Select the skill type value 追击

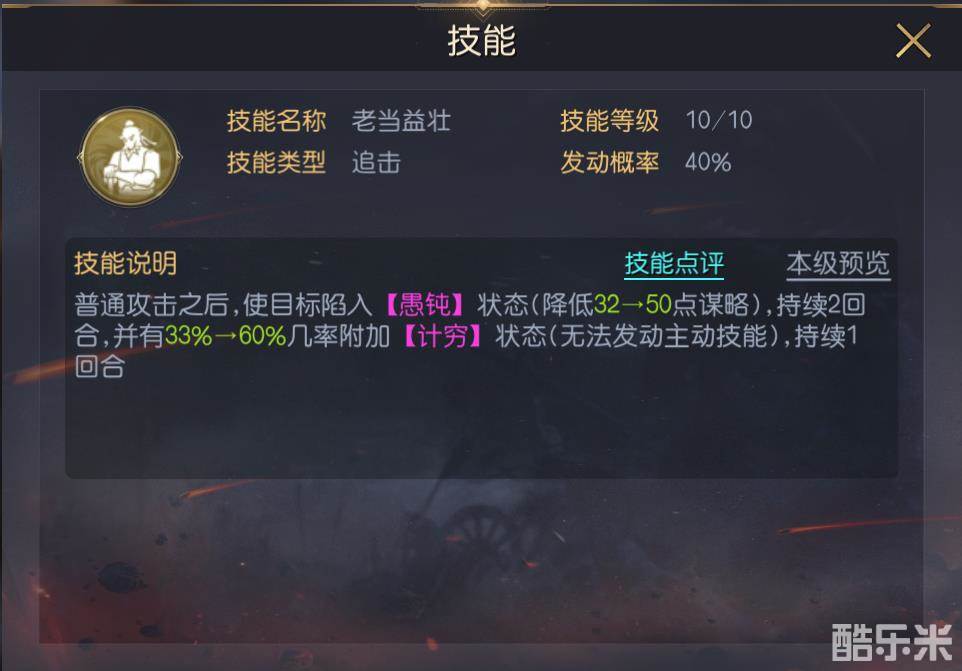(x=376, y=163)
